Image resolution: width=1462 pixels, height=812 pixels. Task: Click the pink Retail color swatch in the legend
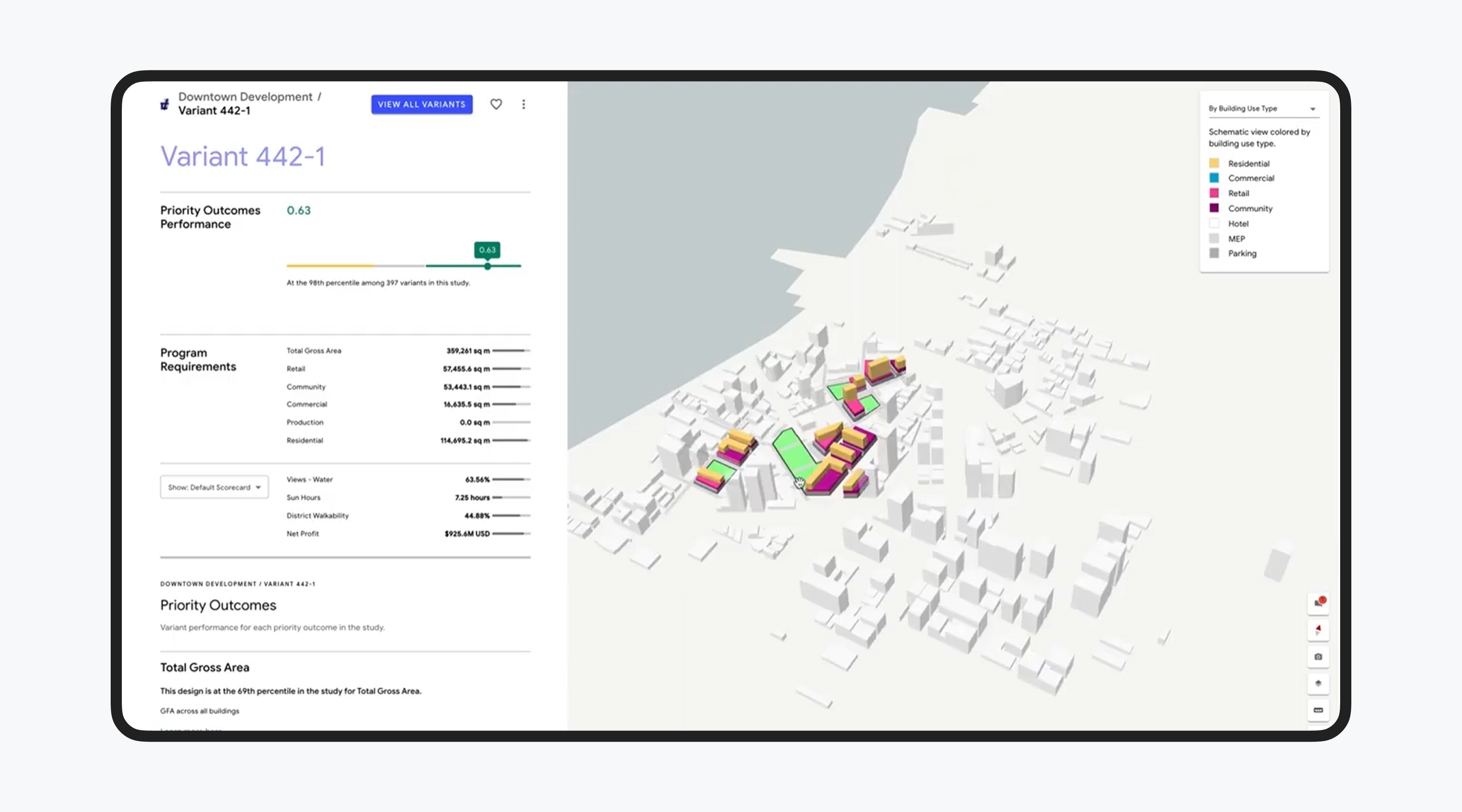tap(1214, 193)
